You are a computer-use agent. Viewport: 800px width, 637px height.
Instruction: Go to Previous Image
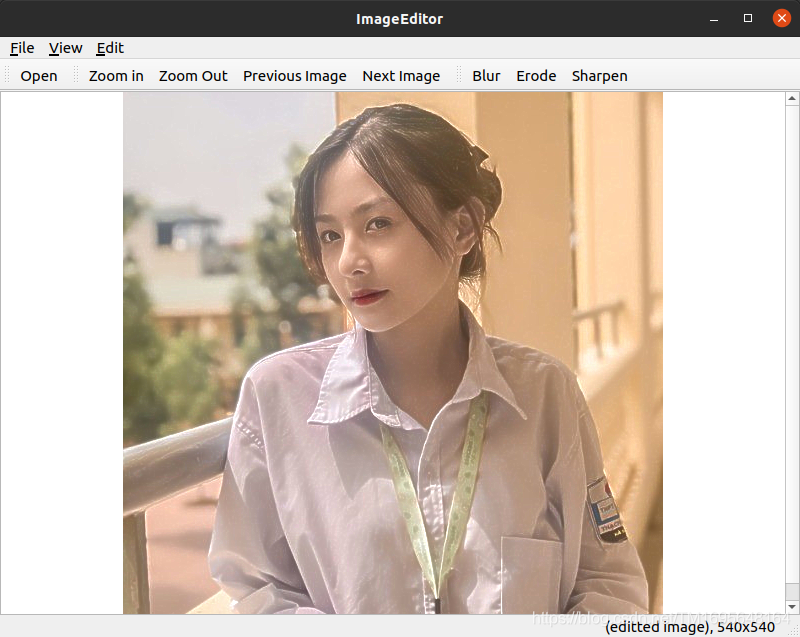pyautogui.click(x=294, y=76)
